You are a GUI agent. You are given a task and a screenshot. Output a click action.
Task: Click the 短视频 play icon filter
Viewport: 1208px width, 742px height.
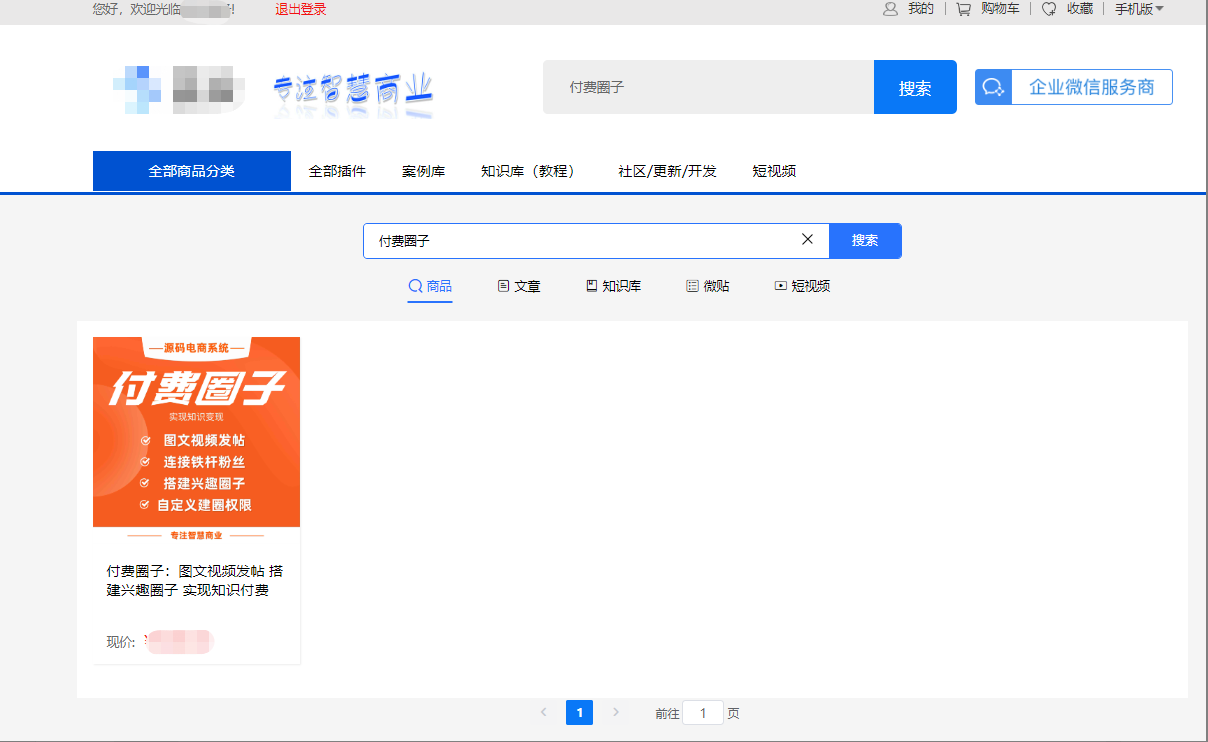coord(780,286)
